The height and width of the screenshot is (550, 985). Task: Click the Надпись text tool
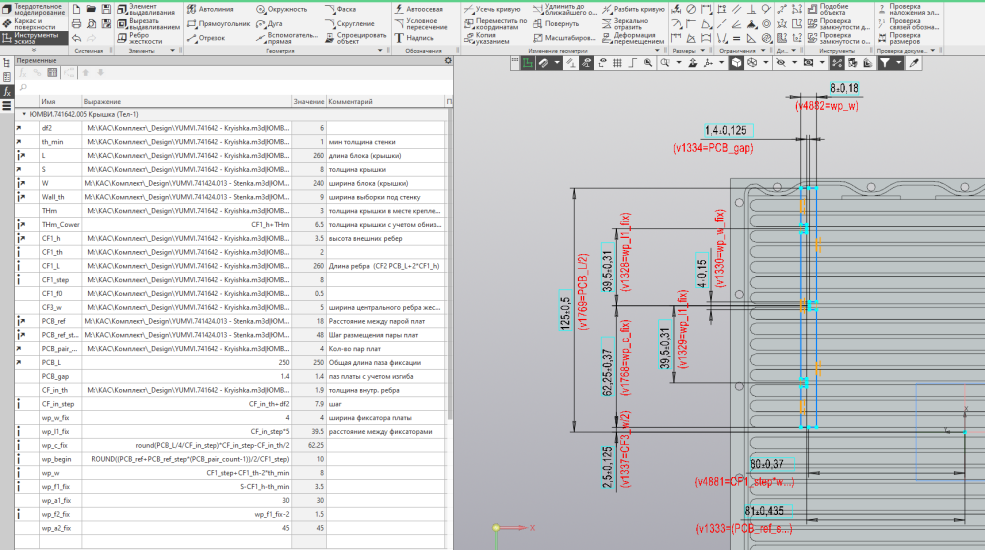pyautogui.click(x=413, y=37)
